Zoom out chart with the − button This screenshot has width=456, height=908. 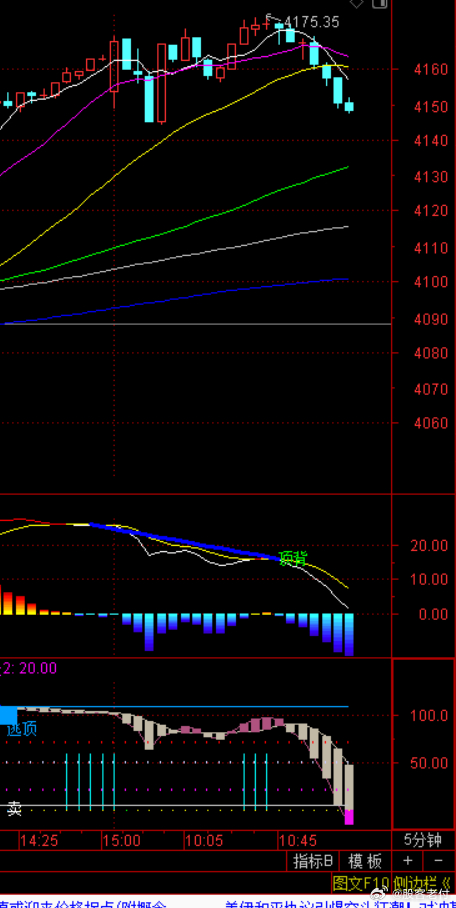439,861
